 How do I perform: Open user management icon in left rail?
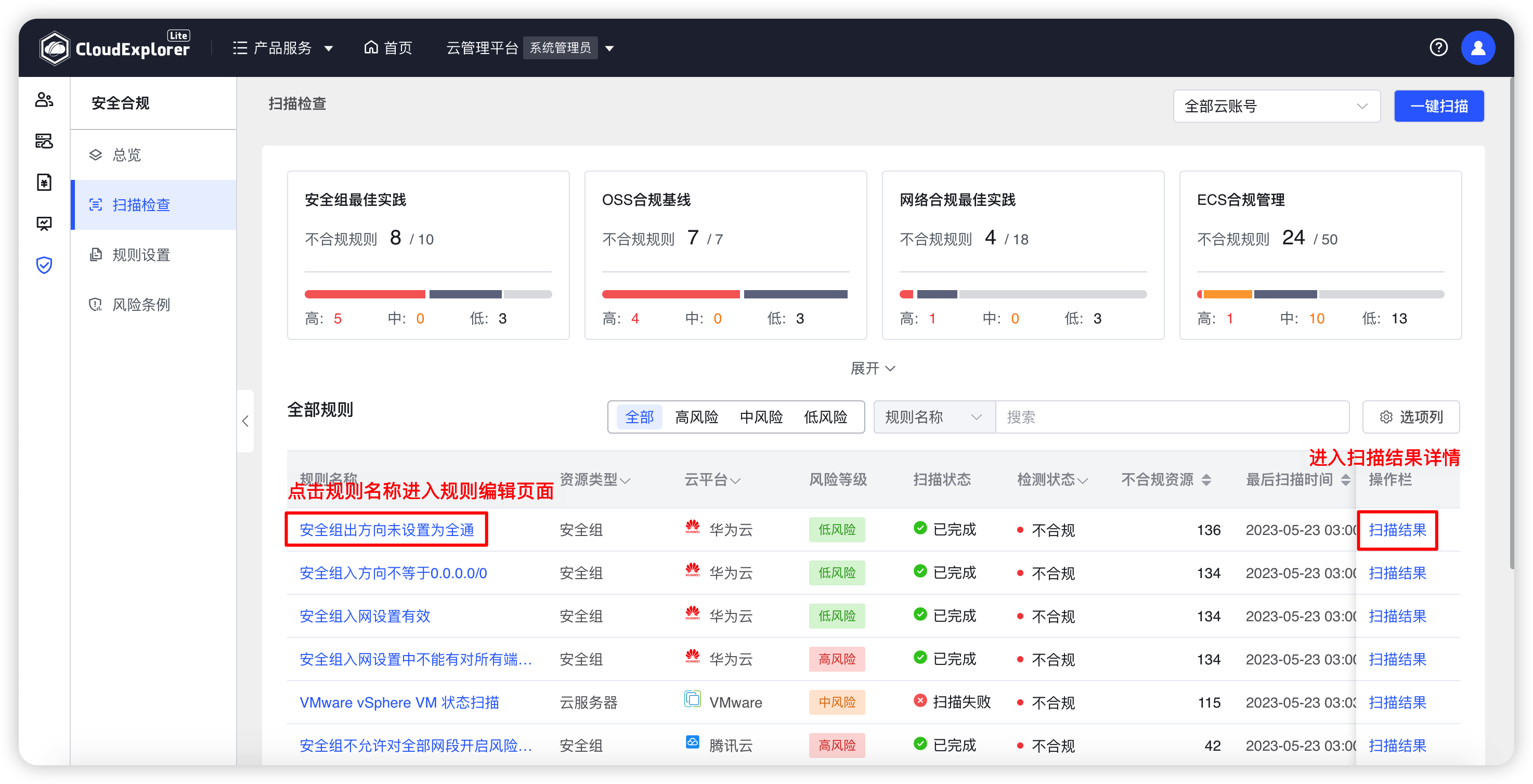tap(44, 99)
